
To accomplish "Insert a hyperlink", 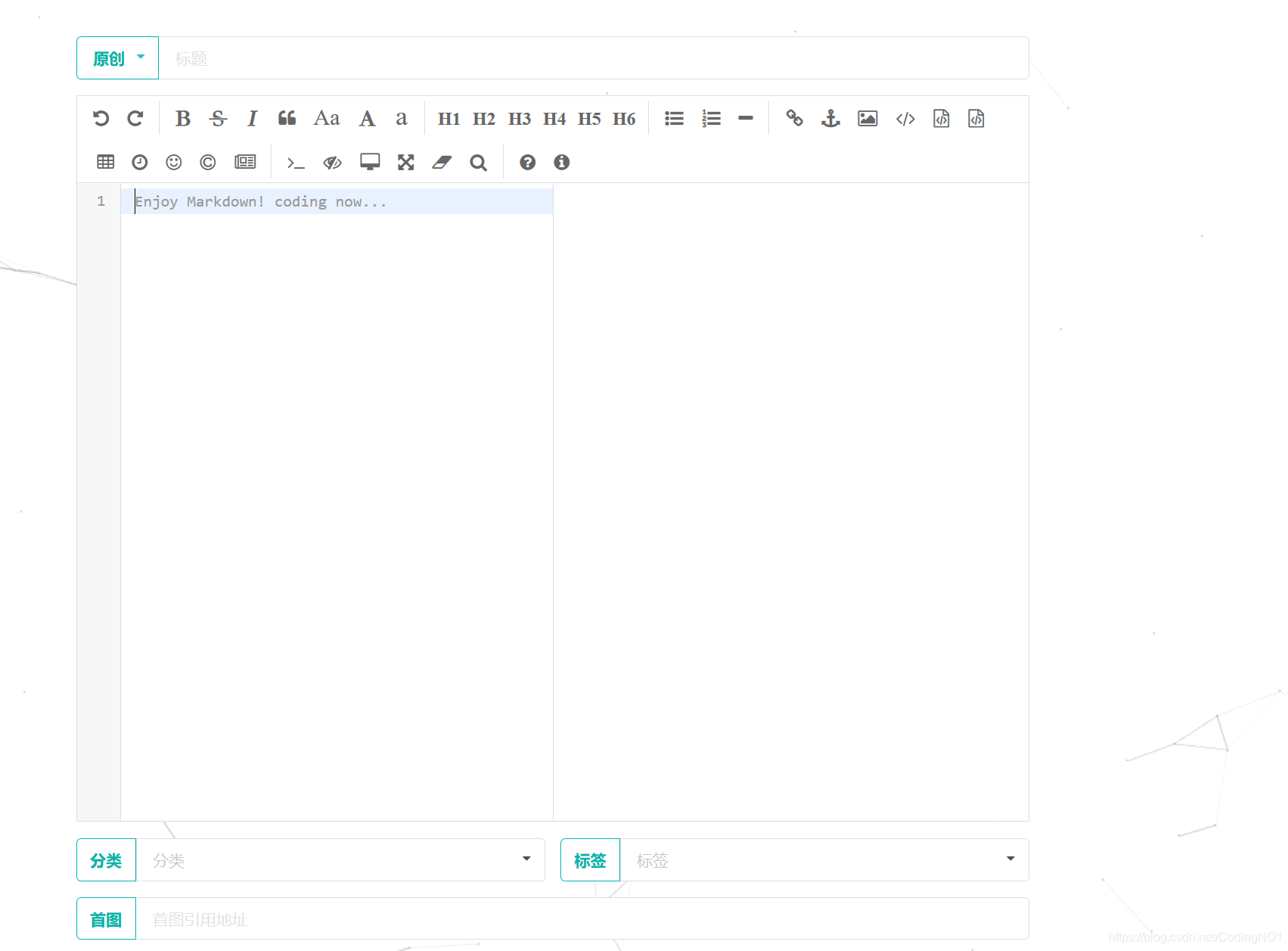I will click(x=794, y=119).
